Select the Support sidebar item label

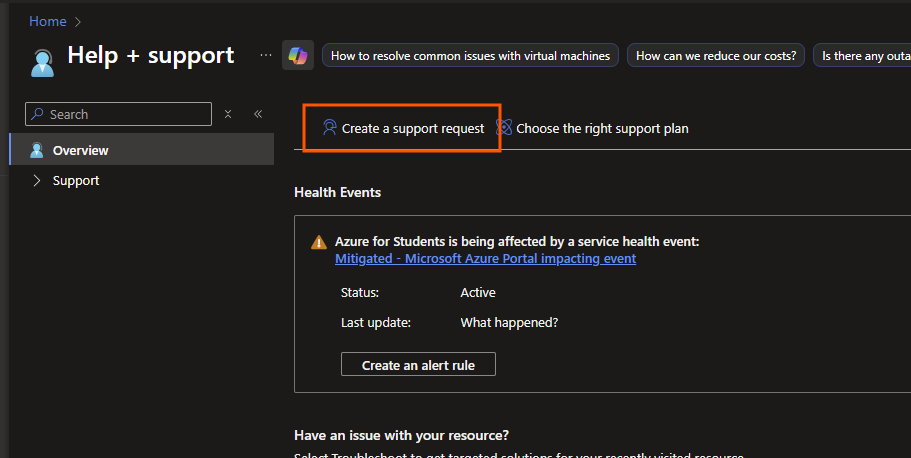point(76,181)
